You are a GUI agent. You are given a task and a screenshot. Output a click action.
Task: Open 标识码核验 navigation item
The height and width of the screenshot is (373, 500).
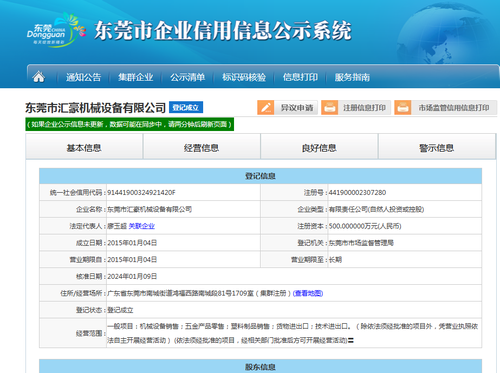pos(244,77)
